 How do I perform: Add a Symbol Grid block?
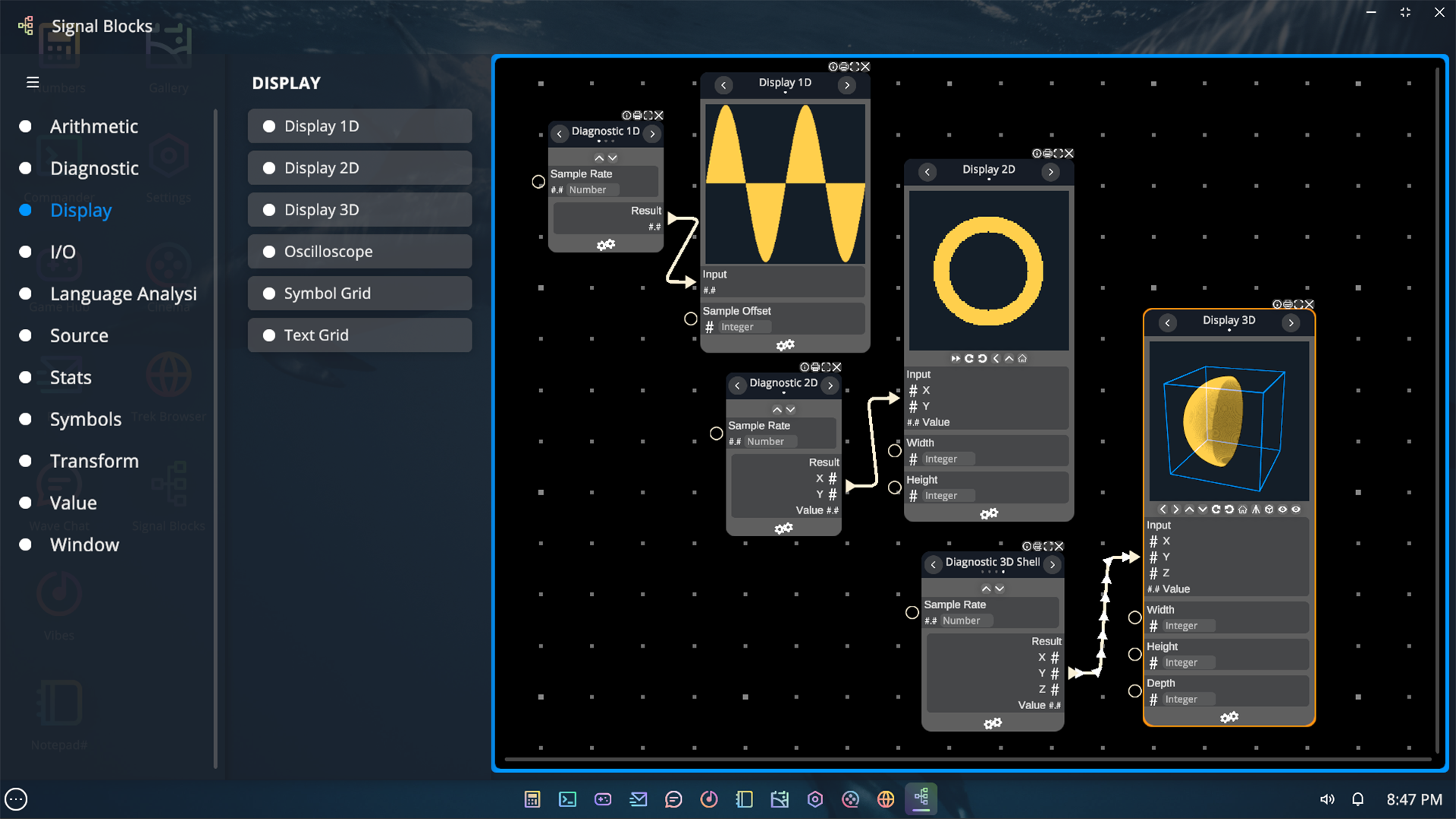(x=359, y=293)
